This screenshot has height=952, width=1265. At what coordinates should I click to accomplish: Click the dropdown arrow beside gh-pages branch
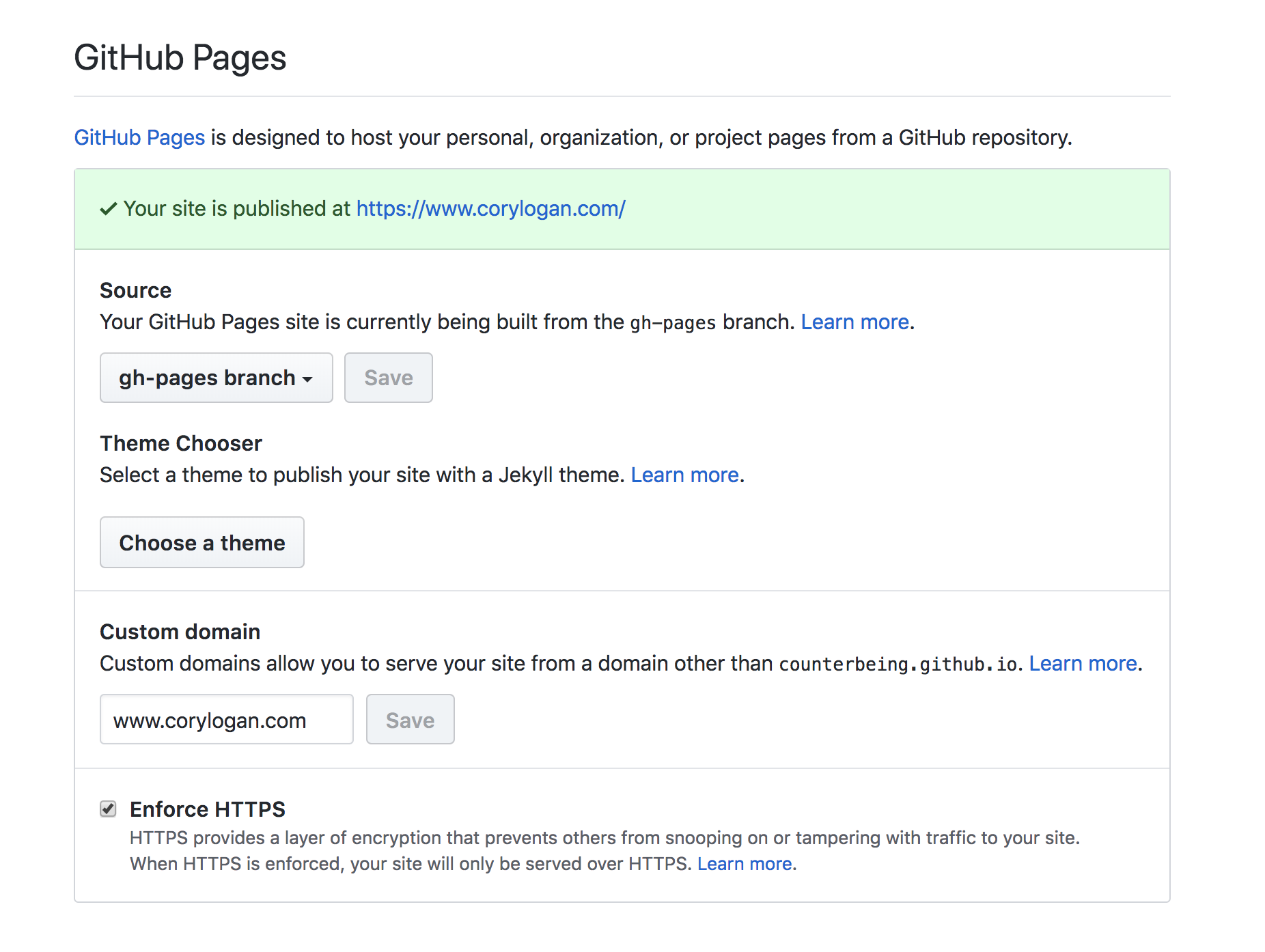pos(309,378)
